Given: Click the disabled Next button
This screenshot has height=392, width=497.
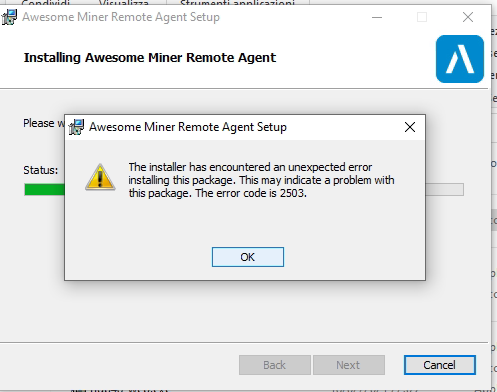Looking at the screenshot, I should [x=349, y=365].
